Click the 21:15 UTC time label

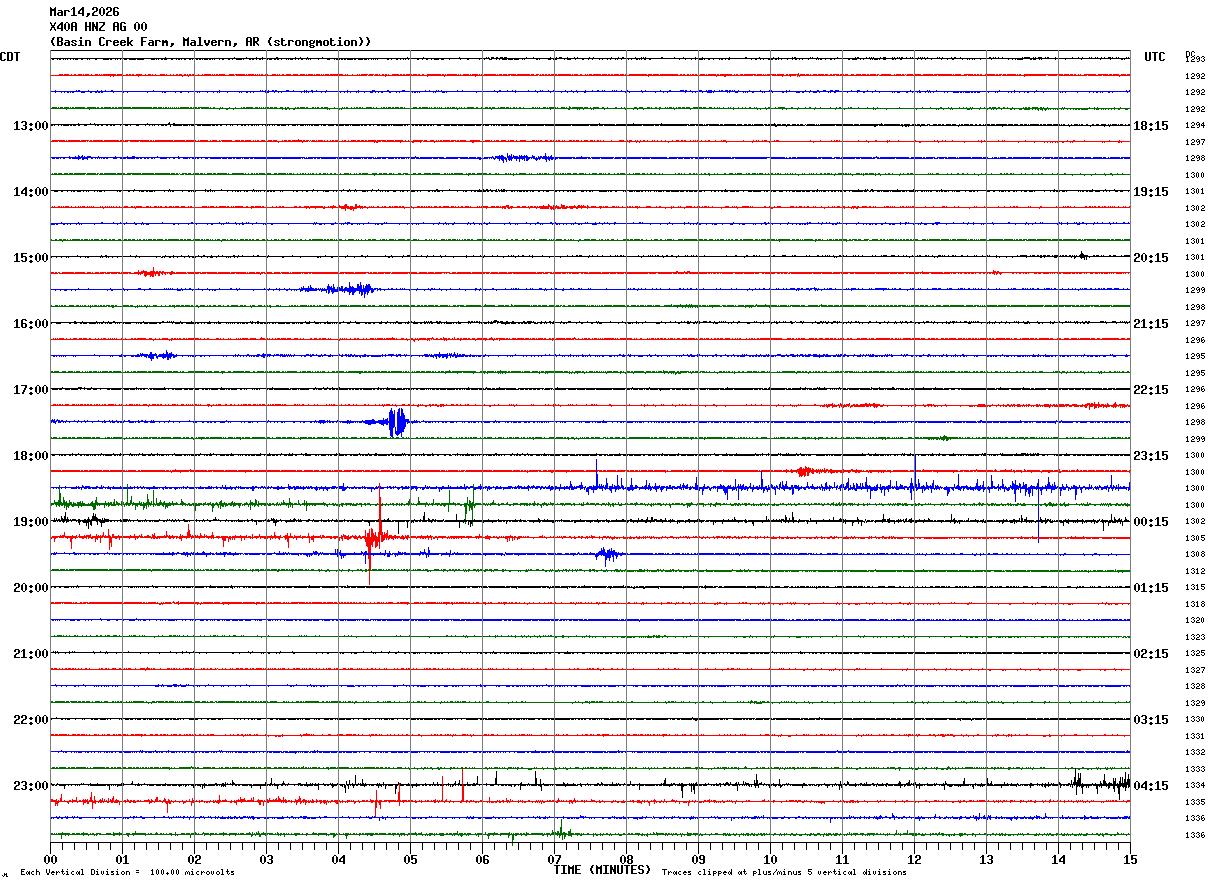point(1151,324)
